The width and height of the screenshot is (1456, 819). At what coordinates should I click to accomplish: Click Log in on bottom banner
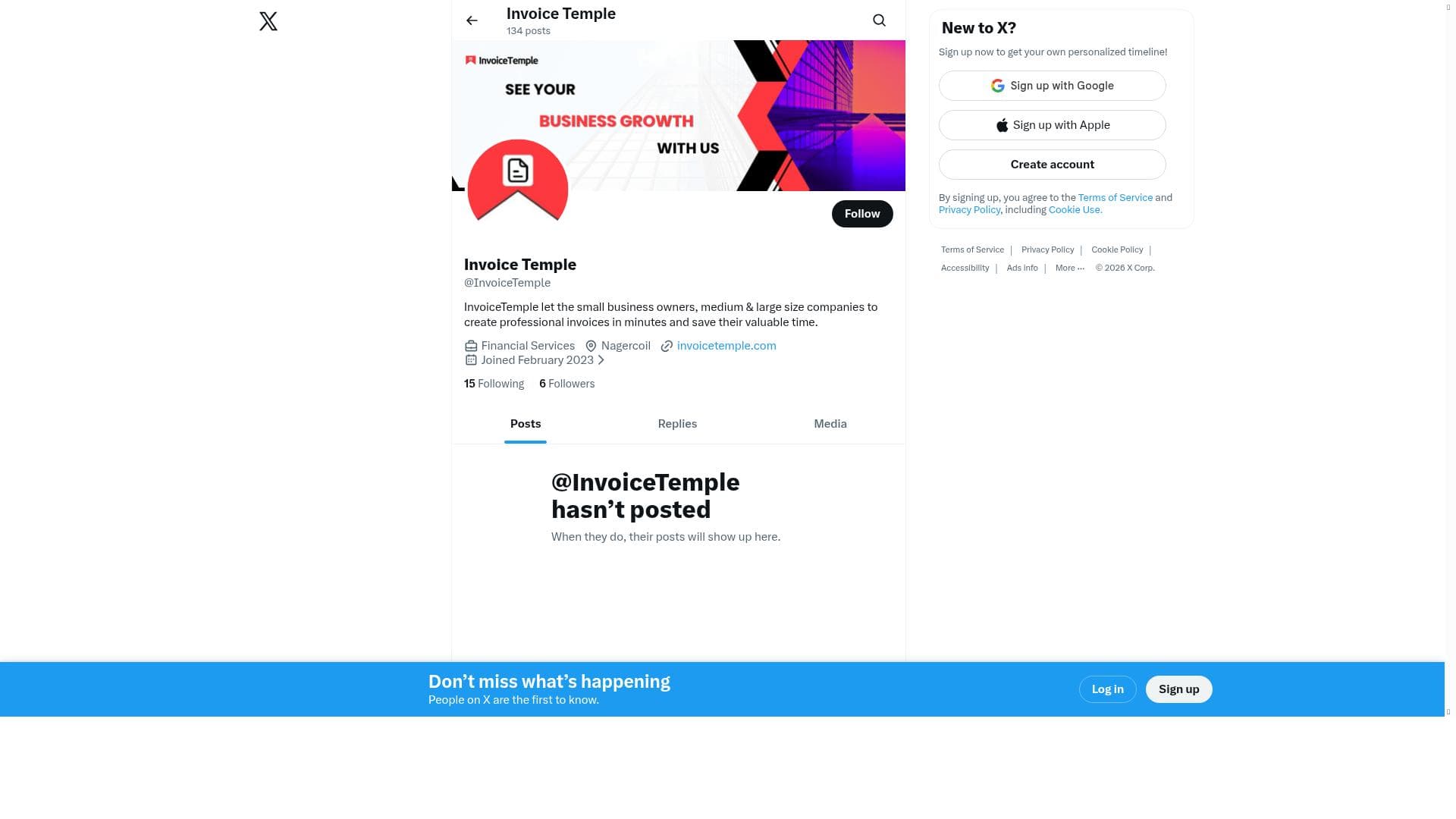(x=1107, y=689)
